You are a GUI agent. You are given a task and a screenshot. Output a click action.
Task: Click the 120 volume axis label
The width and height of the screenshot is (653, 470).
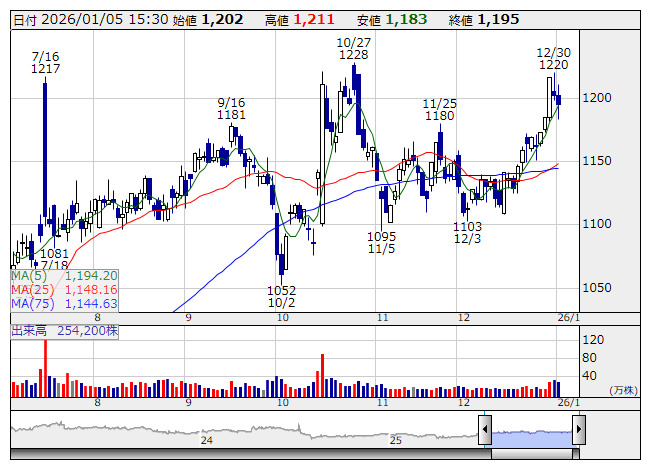(593, 340)
